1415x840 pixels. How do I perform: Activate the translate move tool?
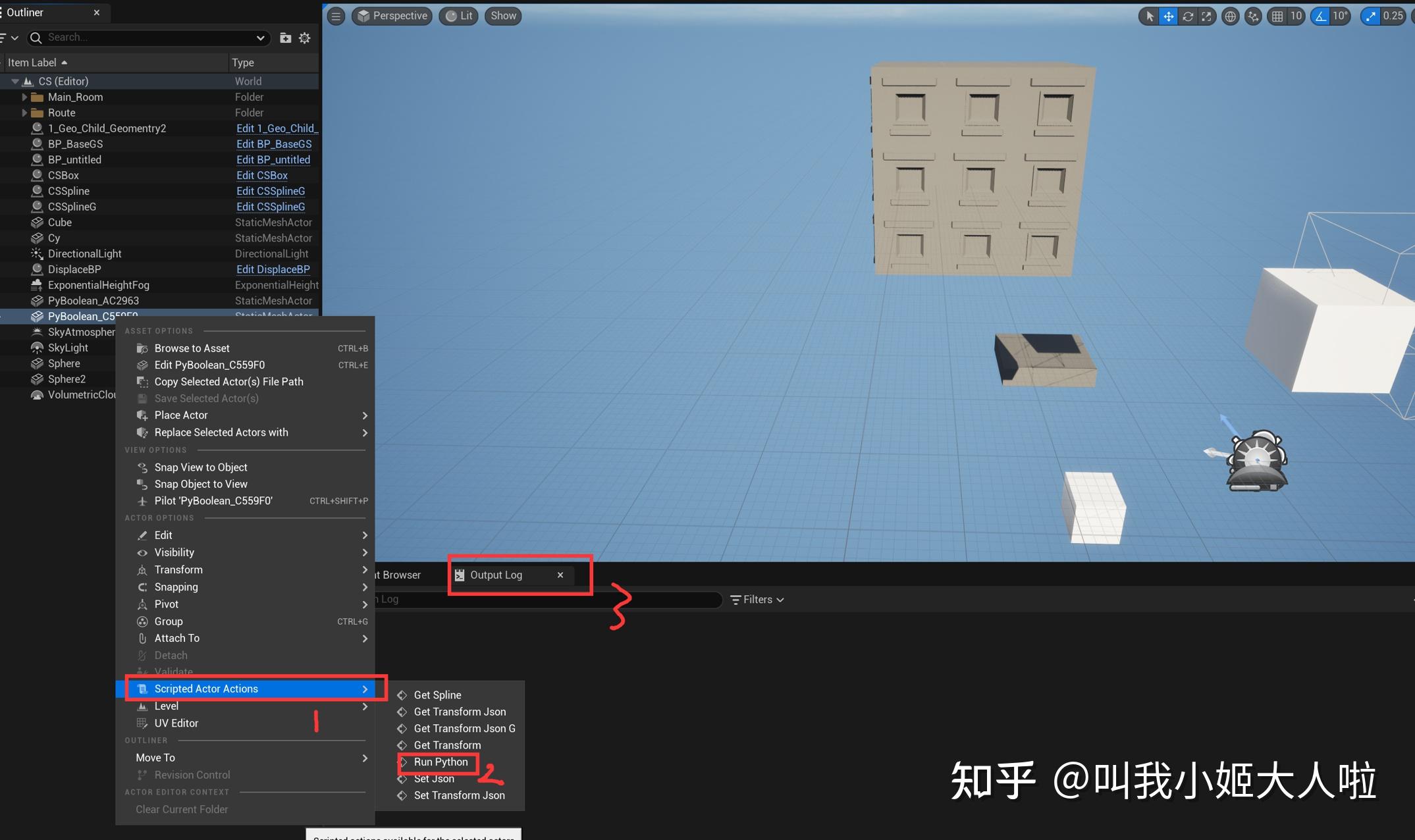coord(1169,16)
